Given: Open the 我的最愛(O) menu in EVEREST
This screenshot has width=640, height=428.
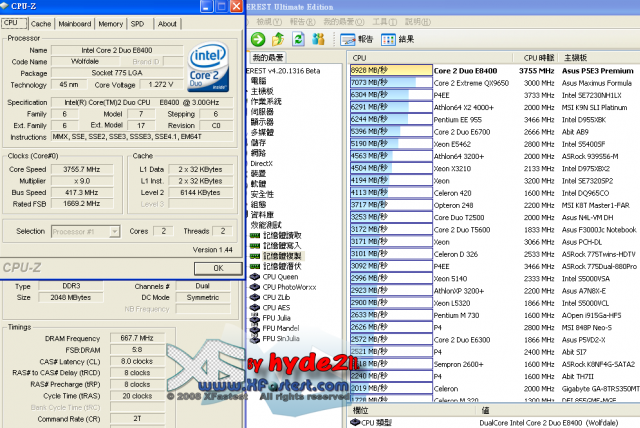Looking at the screenshot, I should pos(344,21).
